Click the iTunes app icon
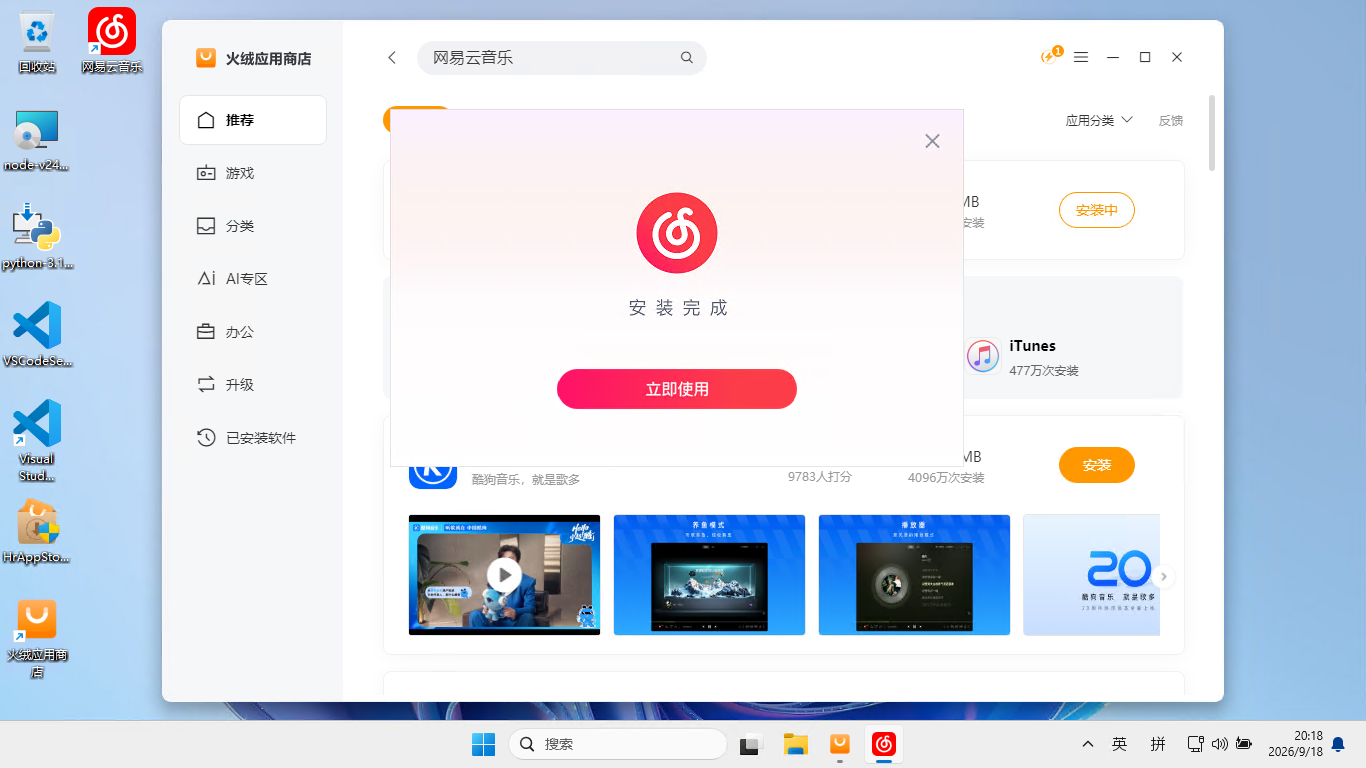Screen dimensions: 1366x768 [x=983, y=356]
